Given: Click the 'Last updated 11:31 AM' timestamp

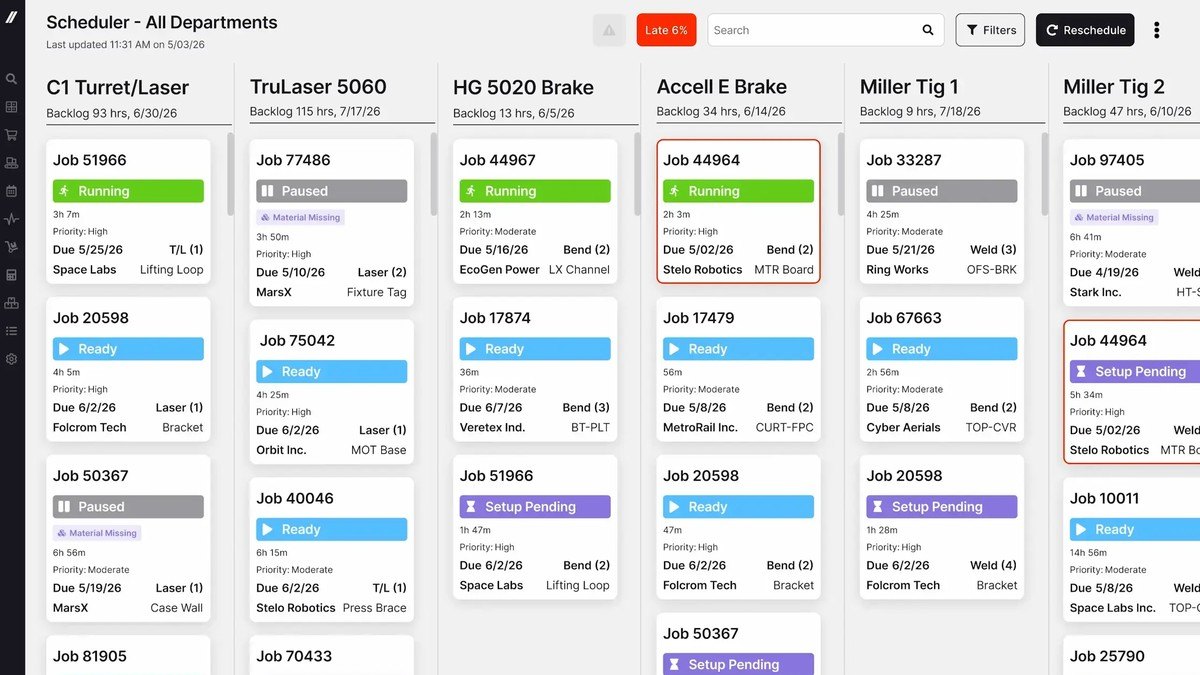Looking at the screenshot, I should 126,44.
